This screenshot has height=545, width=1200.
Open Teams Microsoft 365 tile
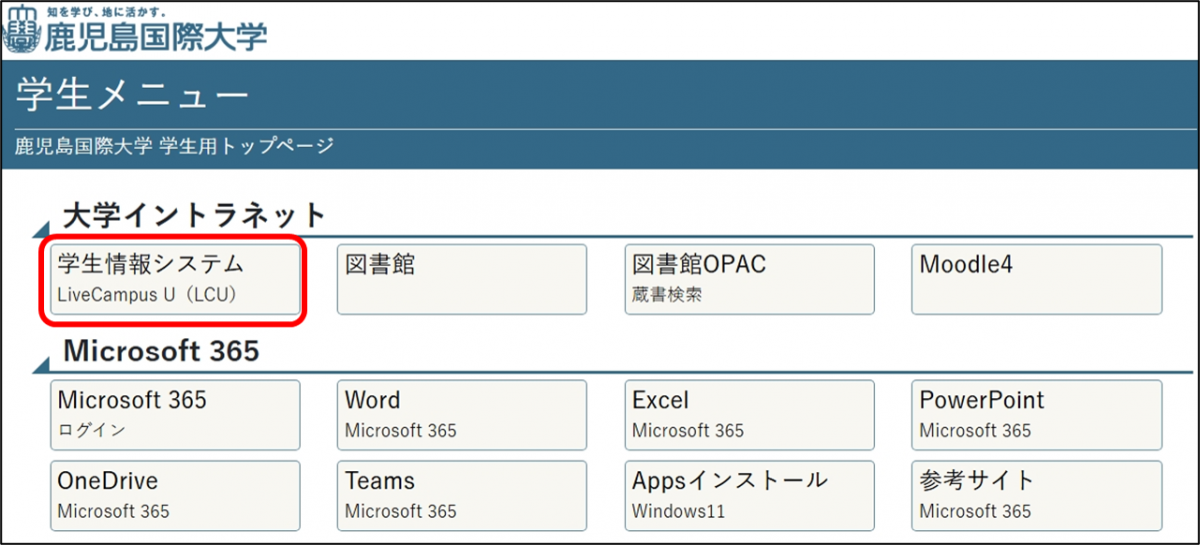tap(461, 496)
